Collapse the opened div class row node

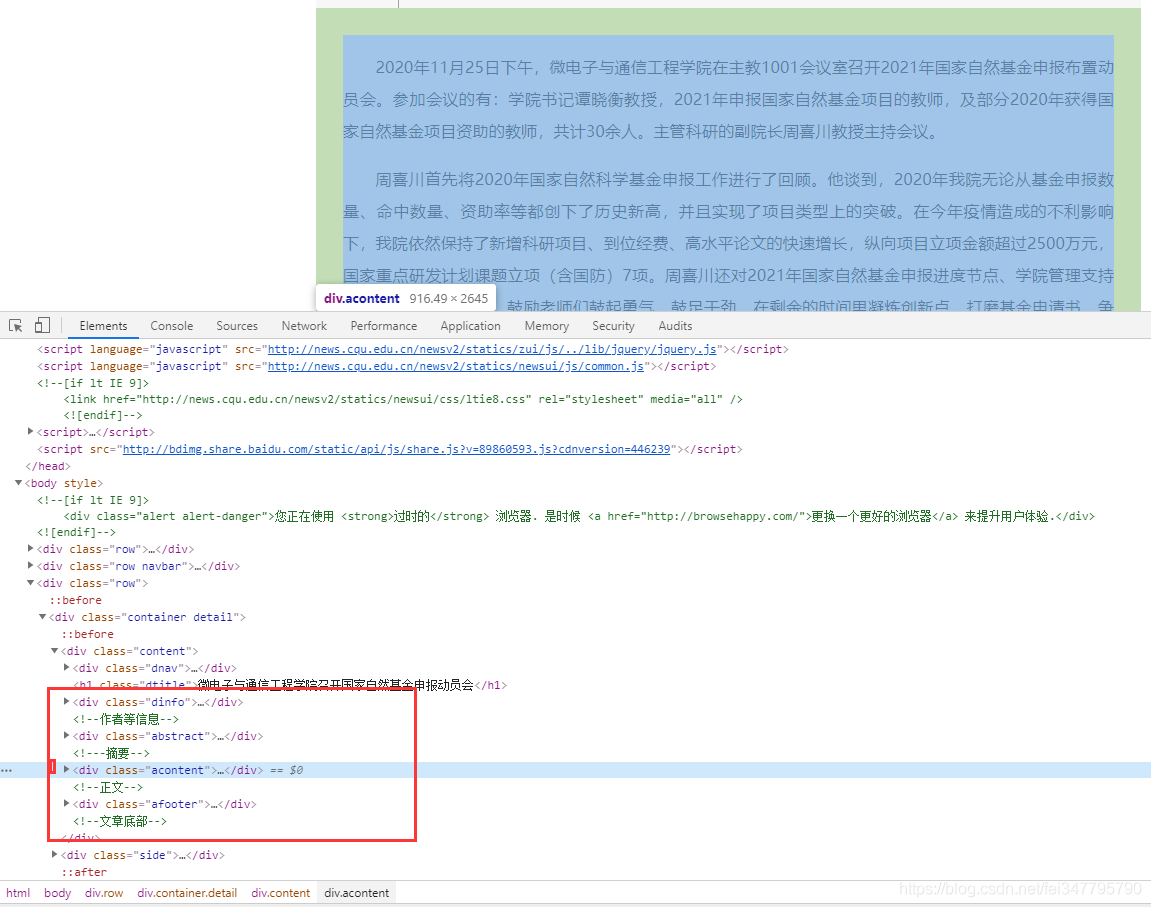30,583
